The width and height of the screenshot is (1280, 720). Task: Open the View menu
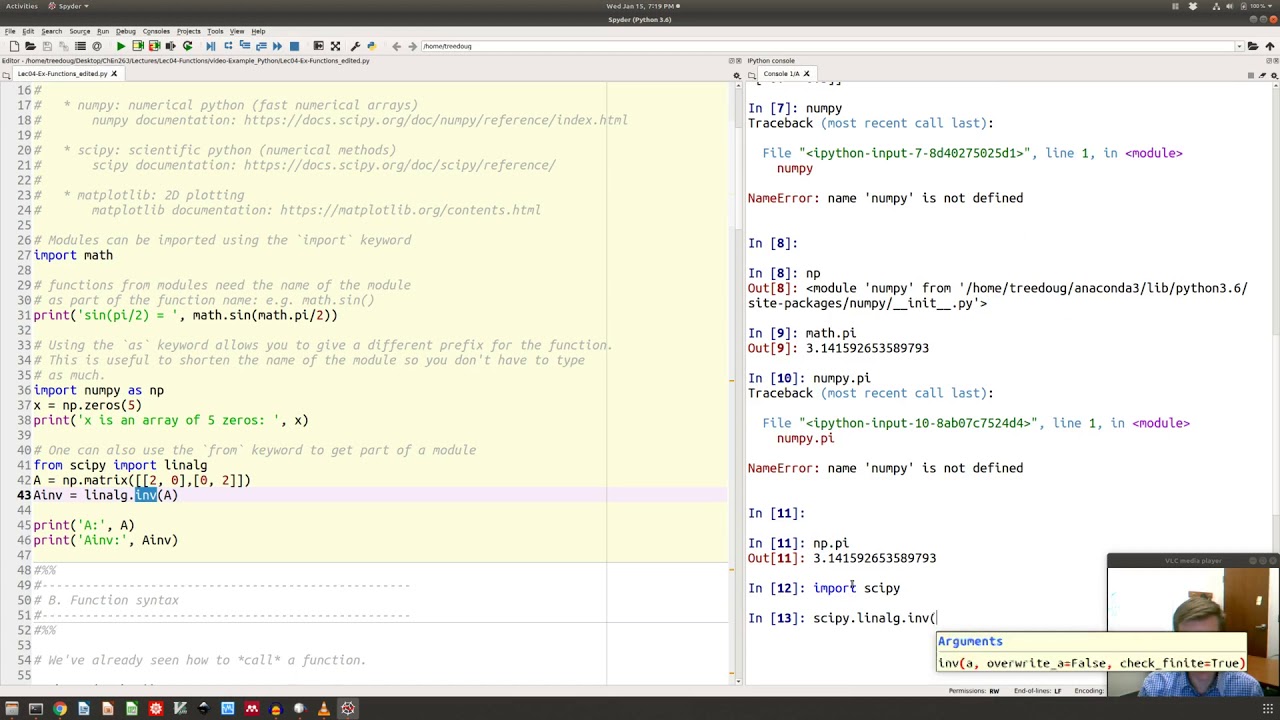click(x=237, y=31)
